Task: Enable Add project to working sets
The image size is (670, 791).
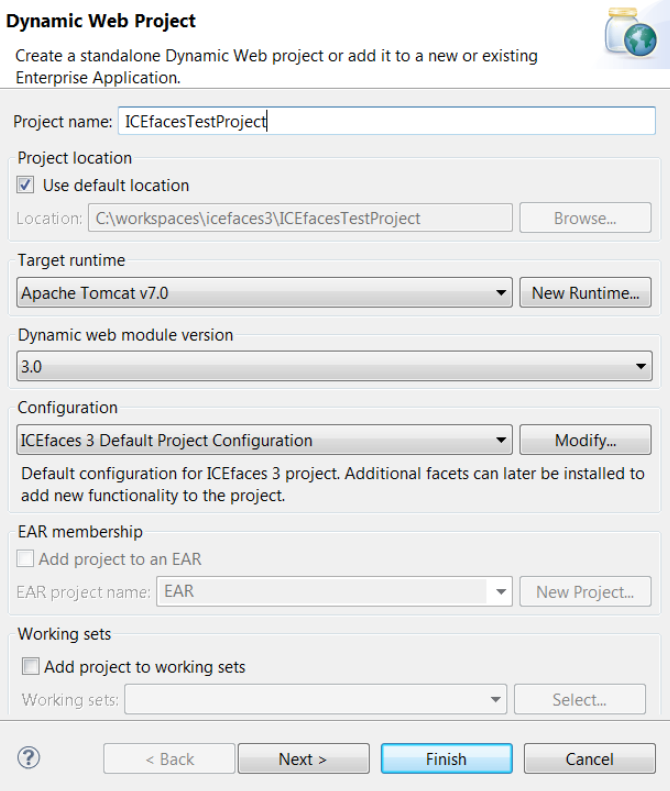Action: tap(31, 667)
